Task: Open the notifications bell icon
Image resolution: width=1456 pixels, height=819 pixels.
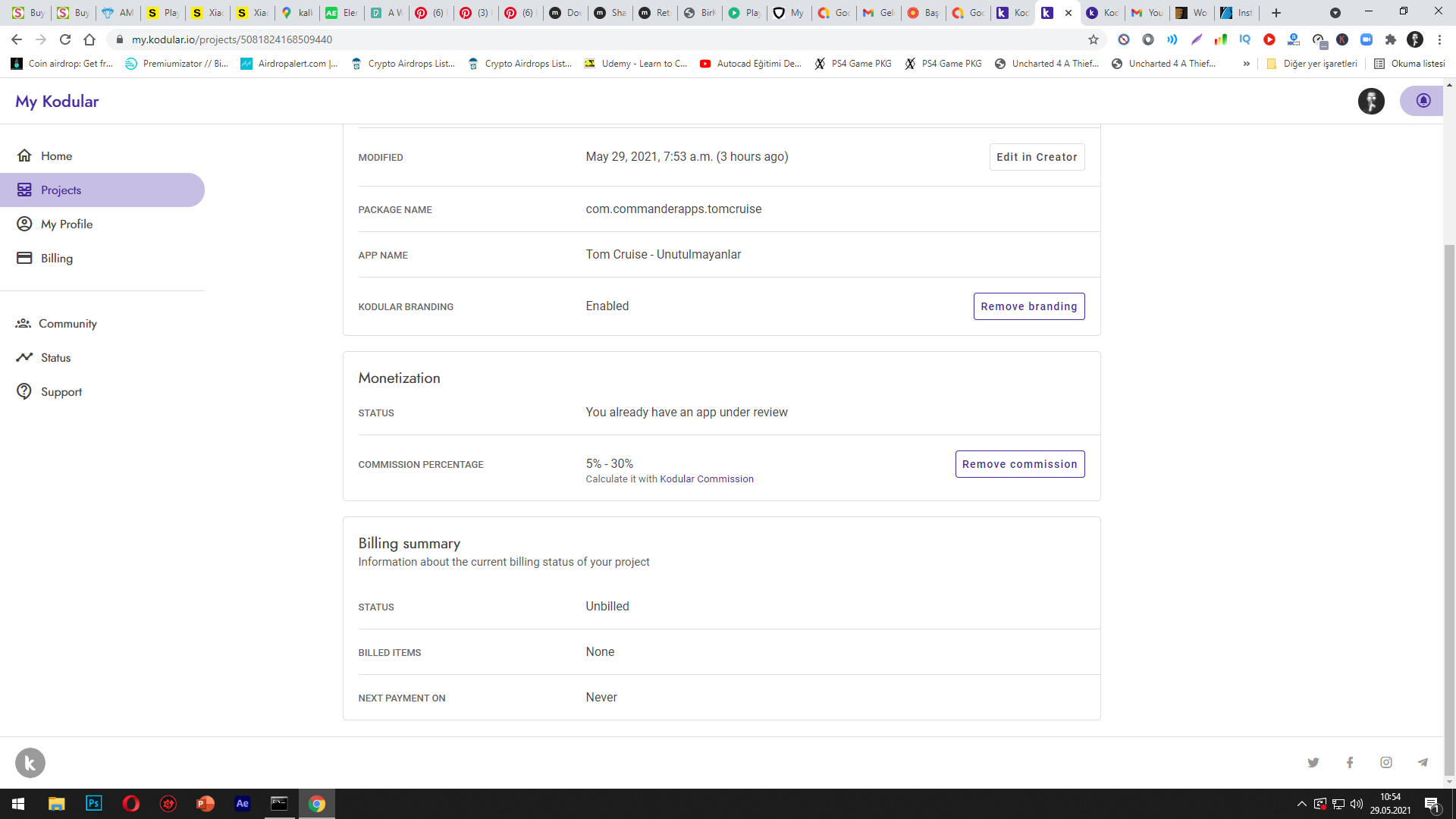Action: pyautogui.click(x=1423, y=101)
